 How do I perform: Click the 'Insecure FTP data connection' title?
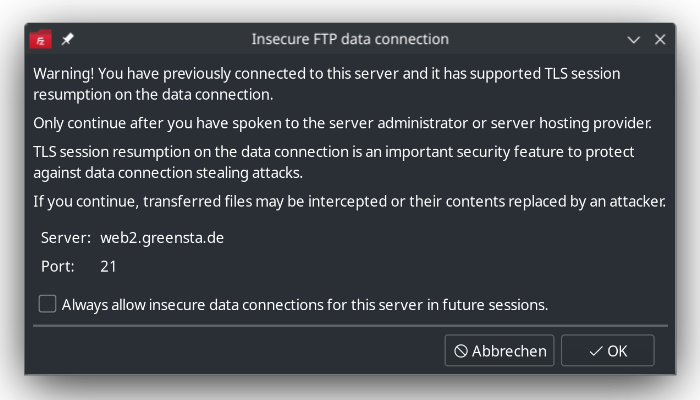[x=350, y=39]
